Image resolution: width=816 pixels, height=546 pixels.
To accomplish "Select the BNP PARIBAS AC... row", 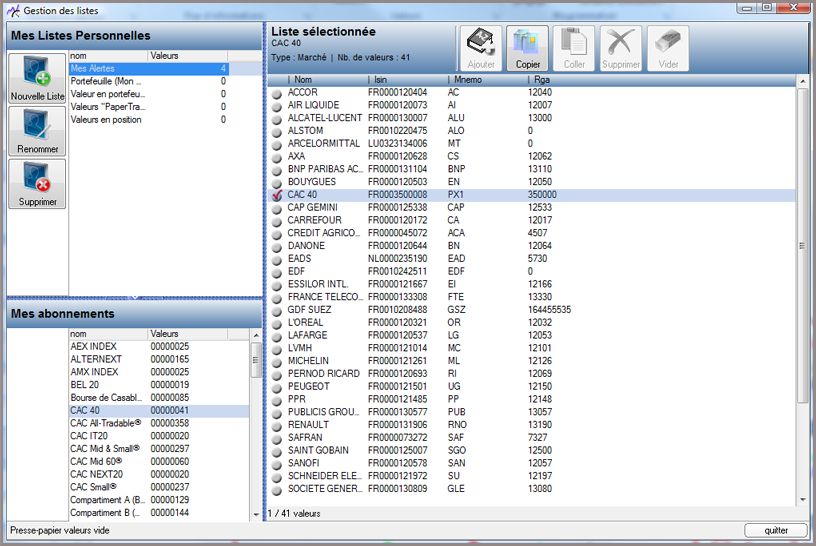I will tap(531, 169).
